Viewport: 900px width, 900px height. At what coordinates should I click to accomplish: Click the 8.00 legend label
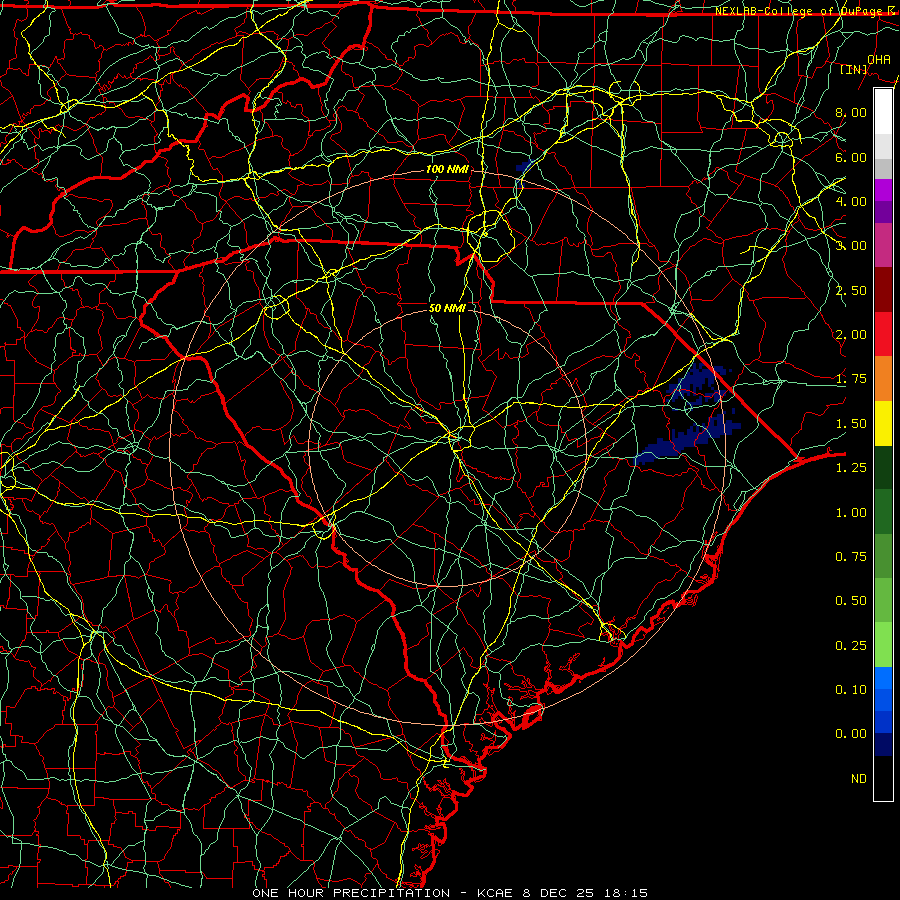(851, 112)
